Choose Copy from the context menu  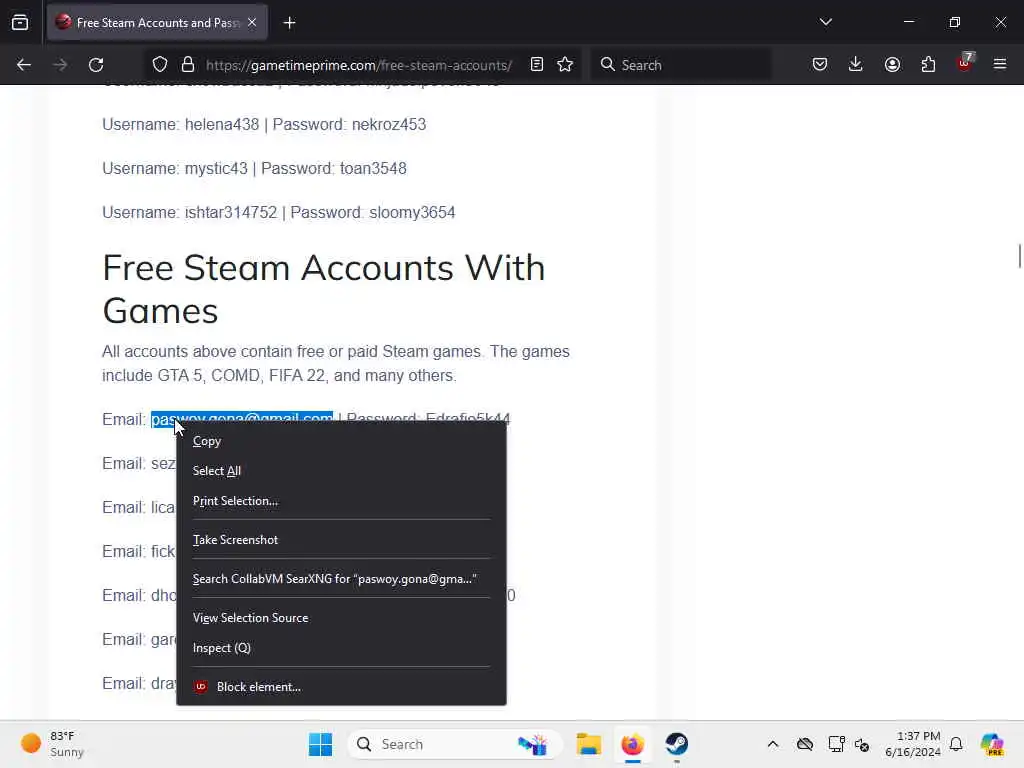pos(341,441)
